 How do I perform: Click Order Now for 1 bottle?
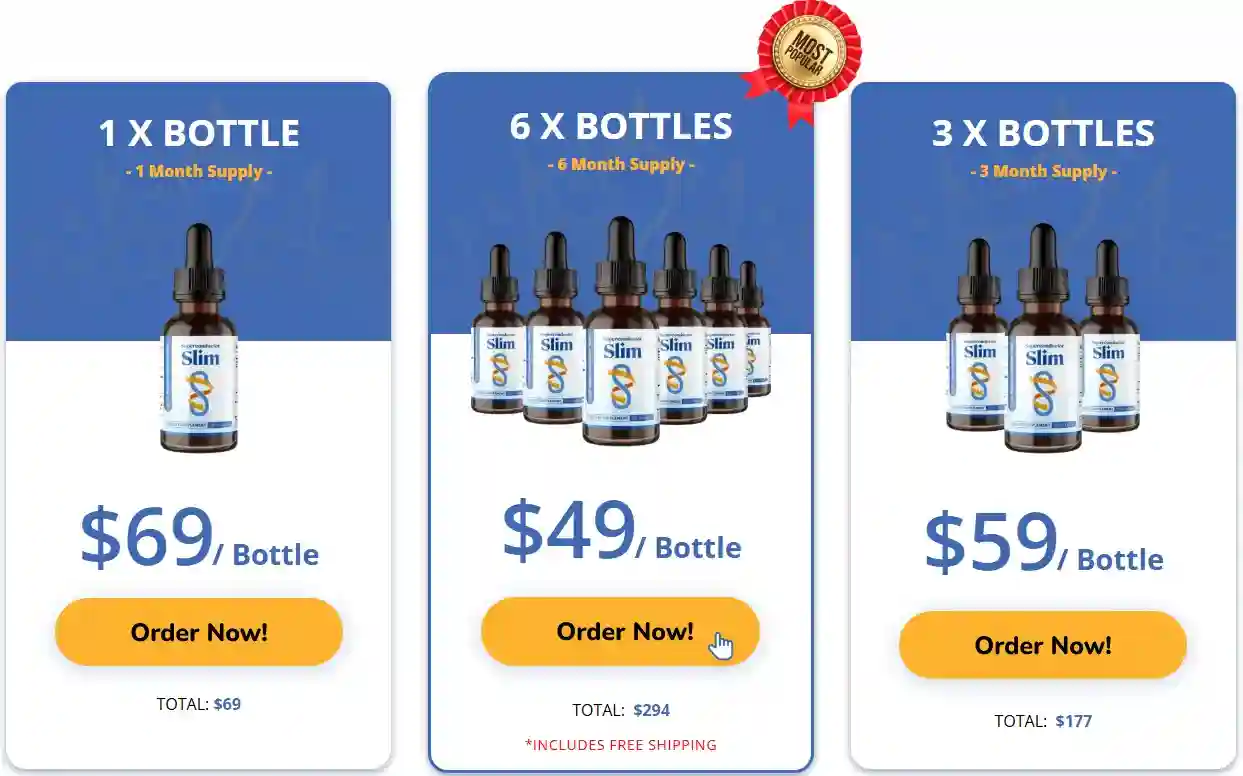199,632
